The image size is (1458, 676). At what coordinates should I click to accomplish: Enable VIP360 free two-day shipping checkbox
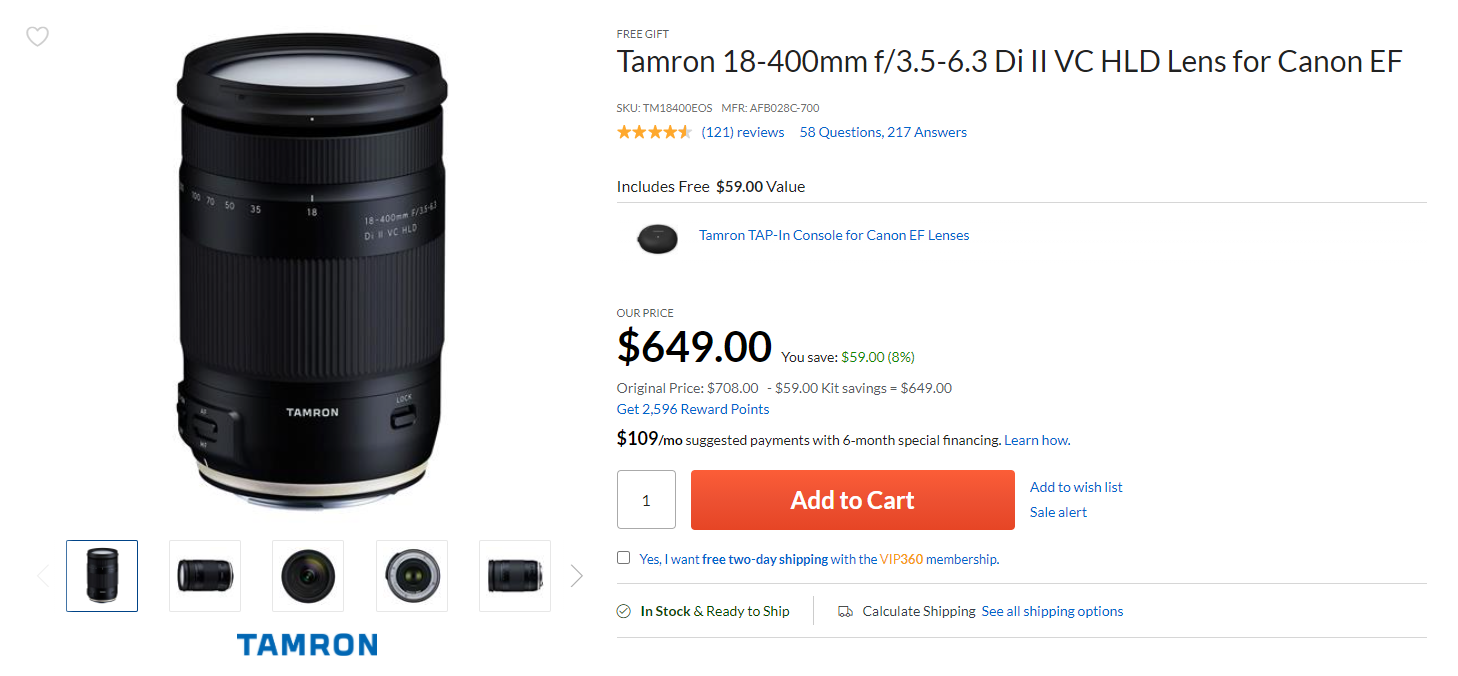tap(624, 558)
